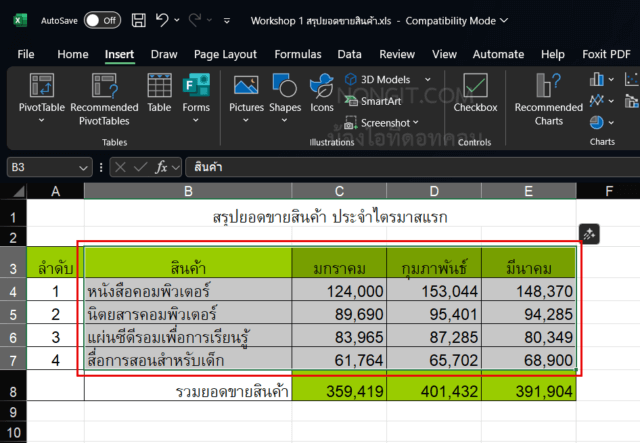
Task: Click Recommended PivotTables icon
Action: [x=104, y=86]
